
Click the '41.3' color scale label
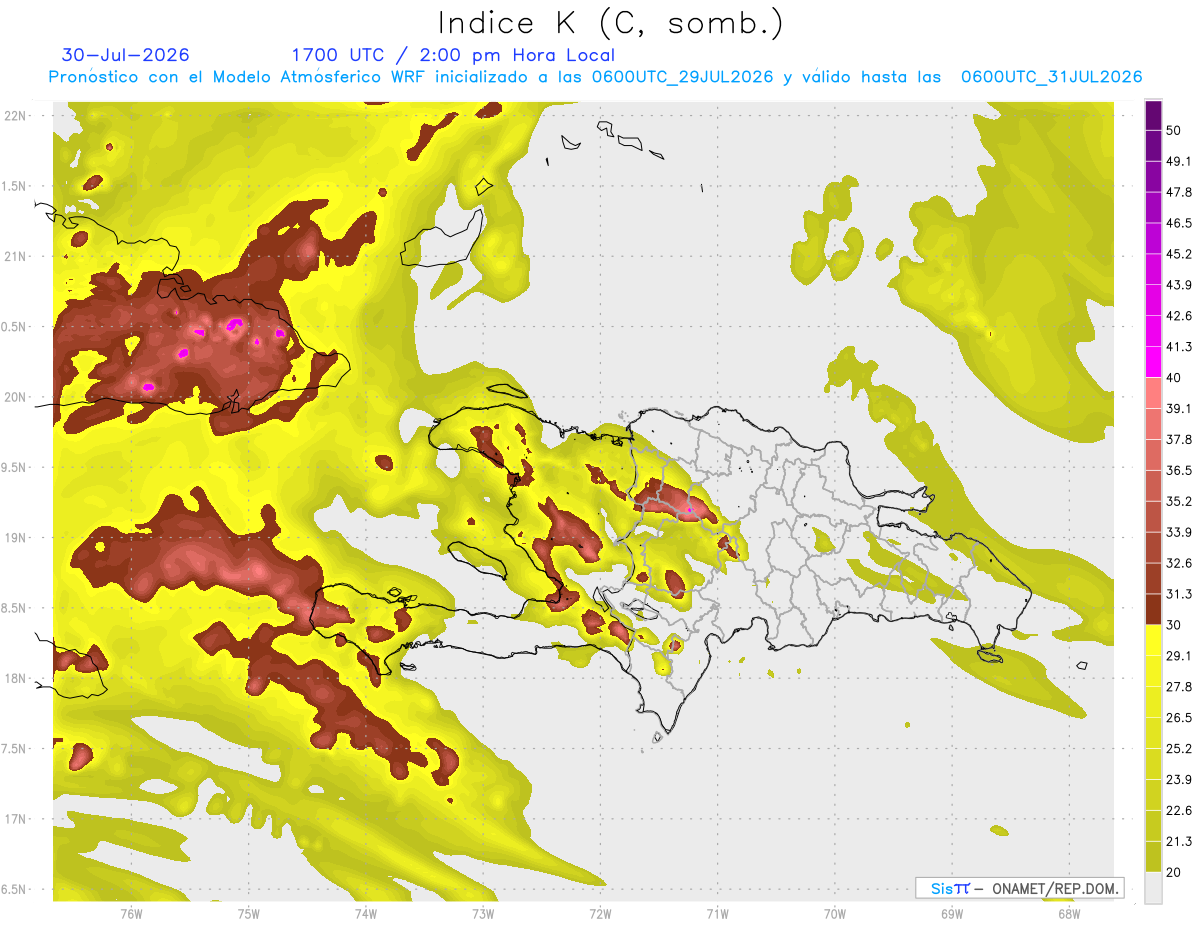point(1179,347)
